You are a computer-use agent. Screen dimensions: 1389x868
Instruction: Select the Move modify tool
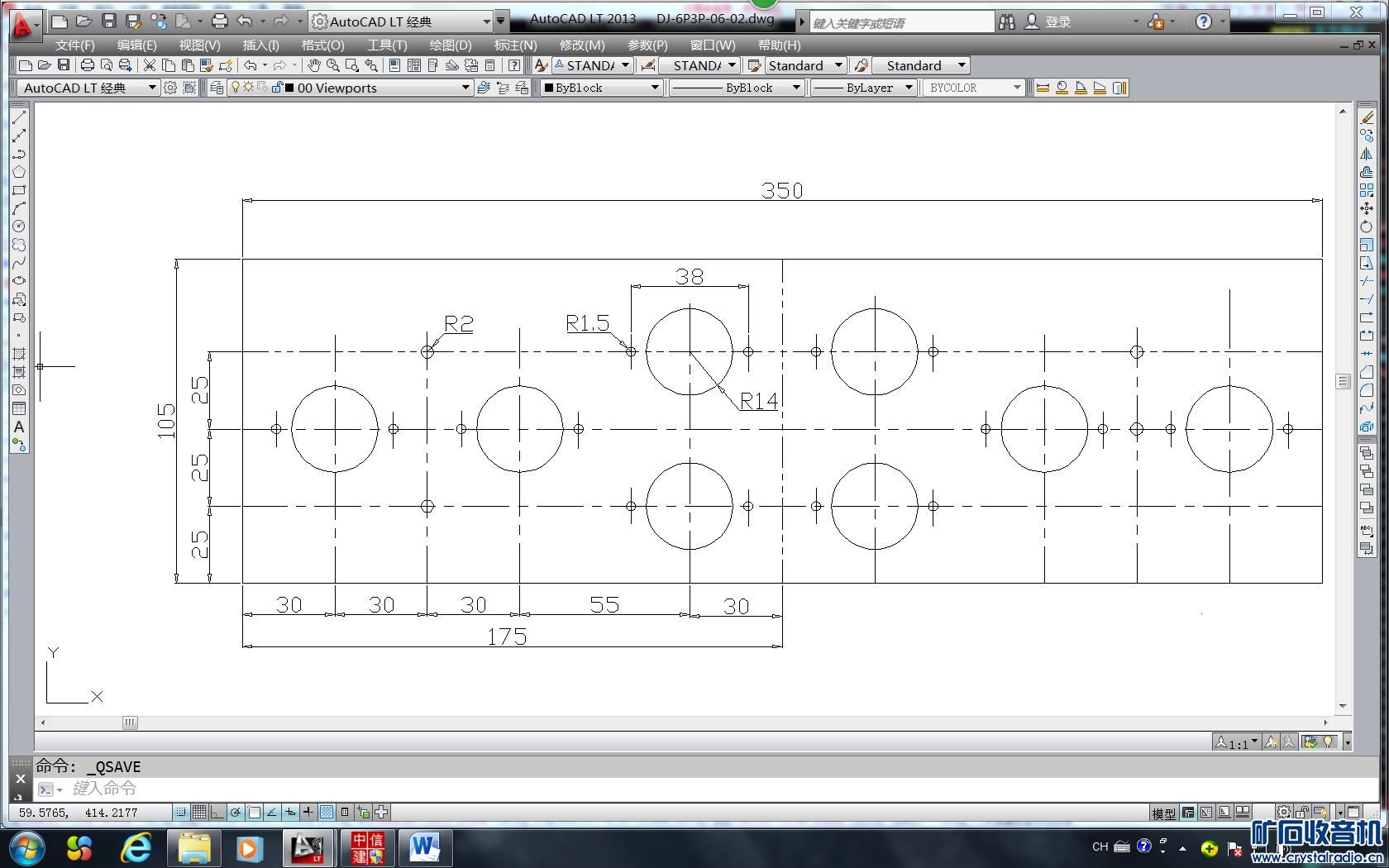1367,208
